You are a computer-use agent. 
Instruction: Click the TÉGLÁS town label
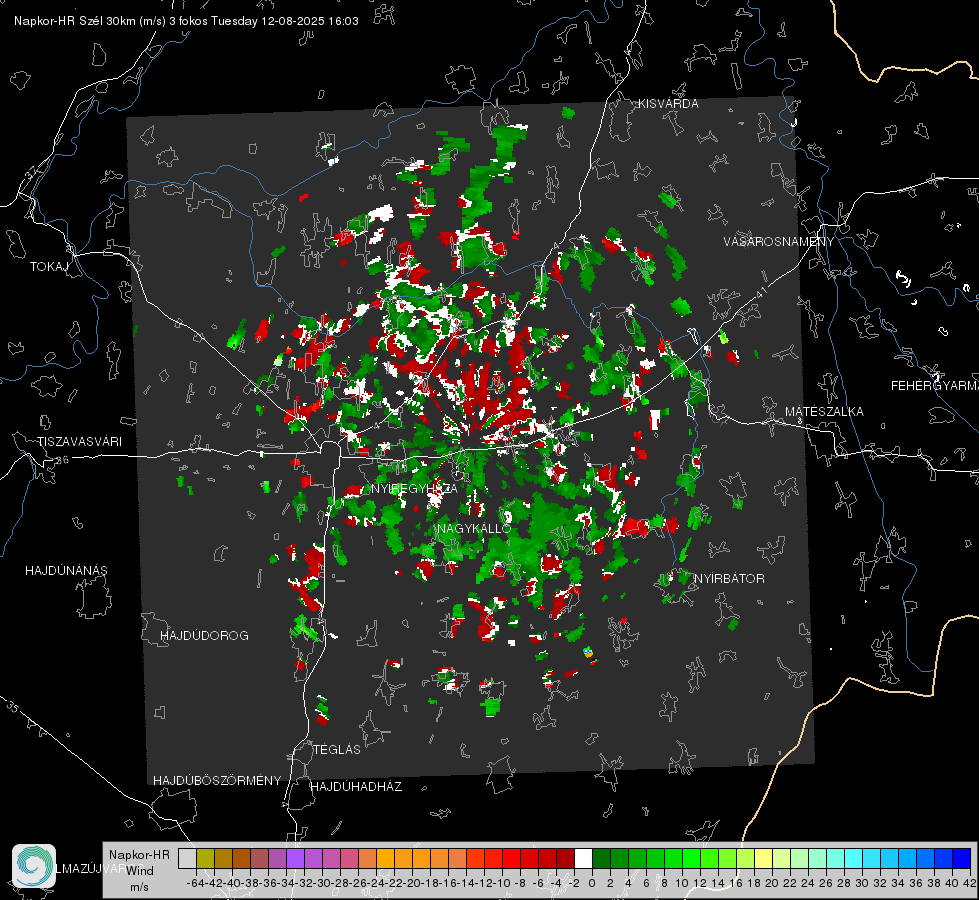click(337, 749)
